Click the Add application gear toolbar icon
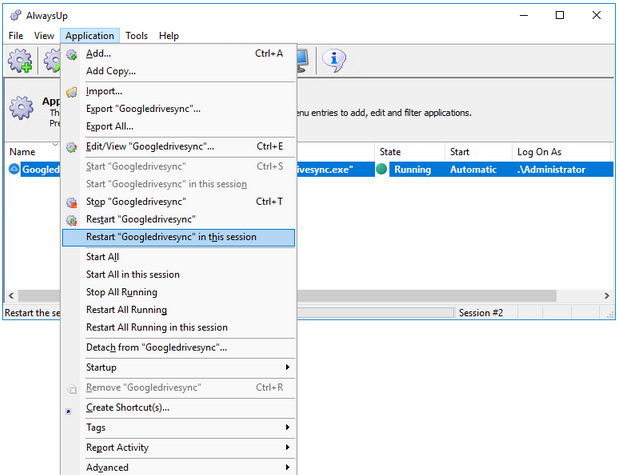Image resolution: width=618 pixels, height=475 pixels. tap(20, 61)
